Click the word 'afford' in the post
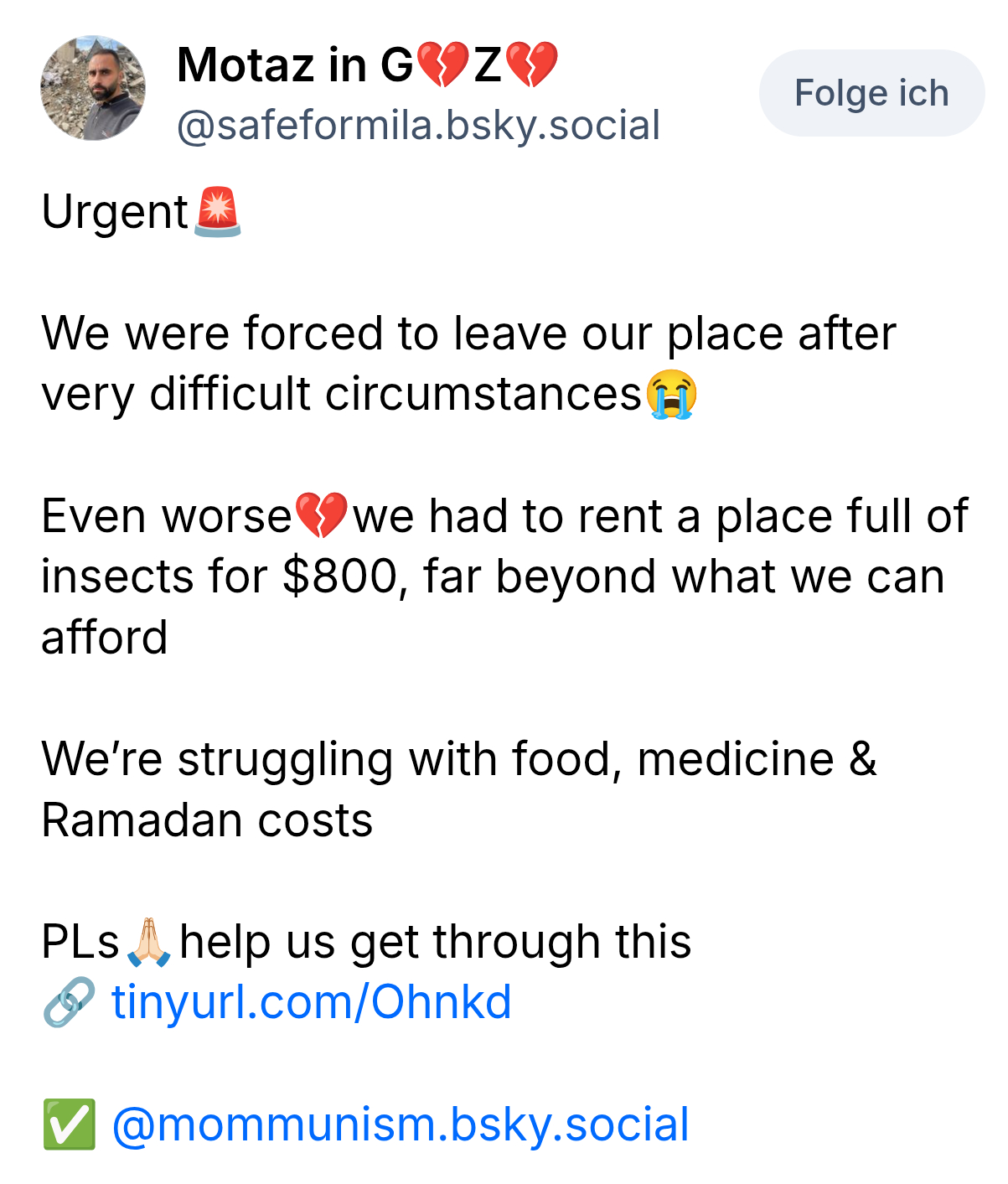The height and width of the screenshot is (1184, 1008). click(x=105, y=638)
